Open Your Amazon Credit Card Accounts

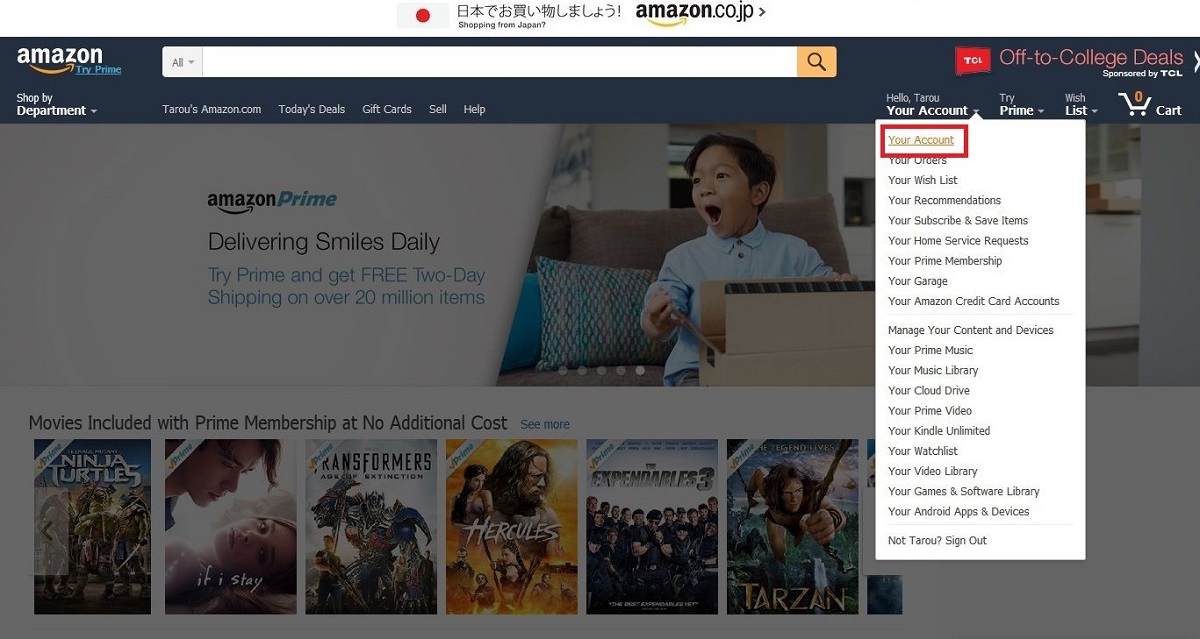pyautogui.click(x=974, y=301)
